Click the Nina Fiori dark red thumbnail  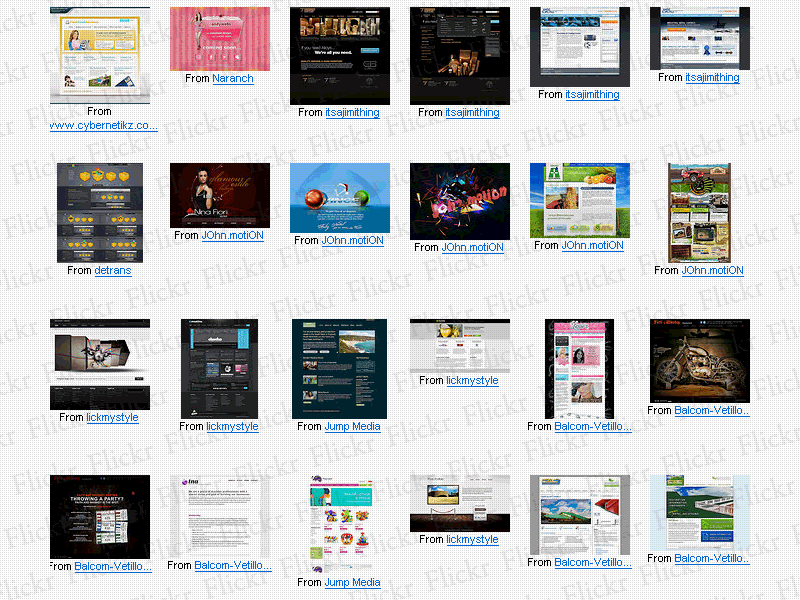(x=220, y=196)
